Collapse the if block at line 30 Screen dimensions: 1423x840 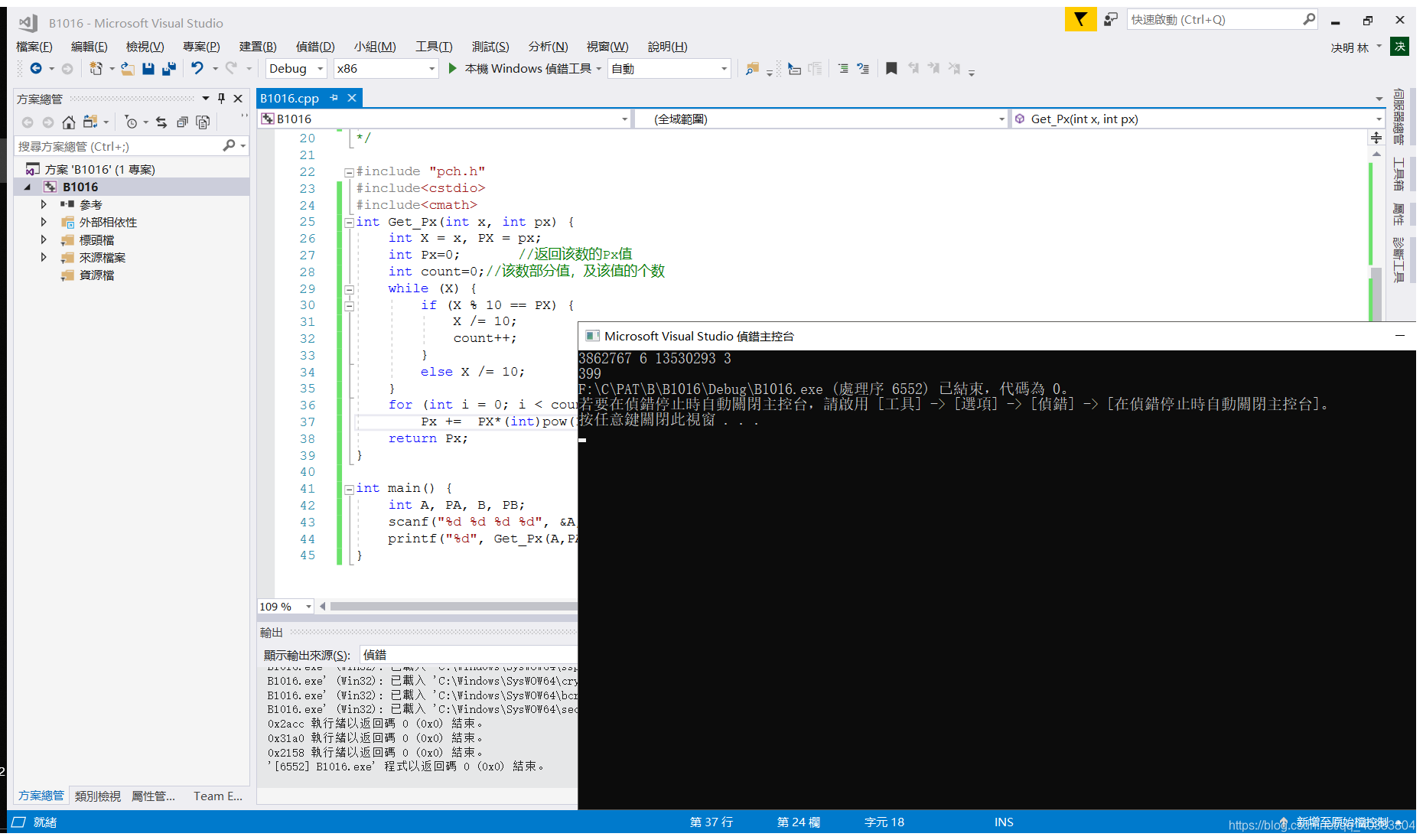pyautogui.click(x=349, y=306)
